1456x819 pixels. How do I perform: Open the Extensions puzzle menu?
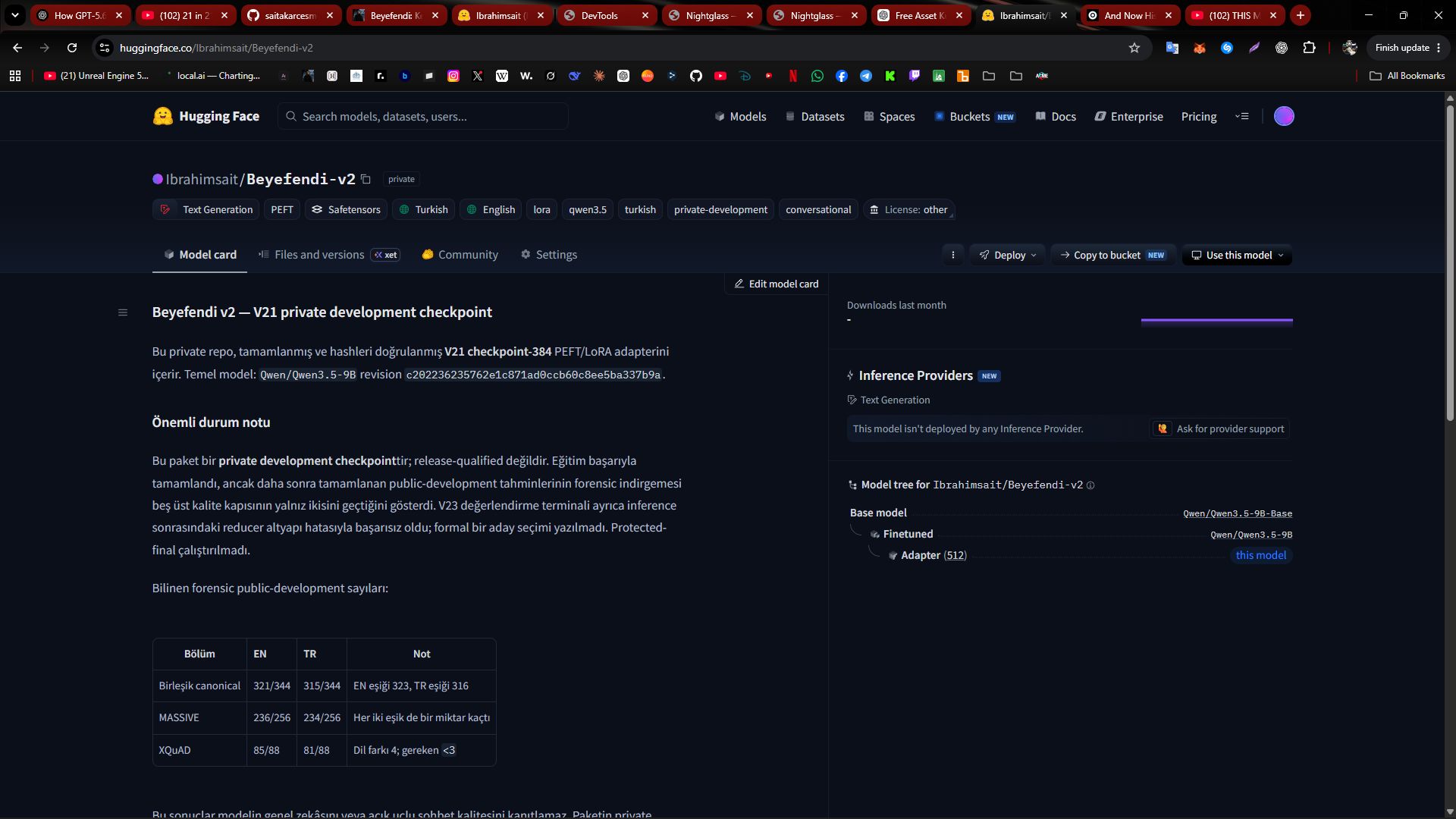[x=1309, y=48]
